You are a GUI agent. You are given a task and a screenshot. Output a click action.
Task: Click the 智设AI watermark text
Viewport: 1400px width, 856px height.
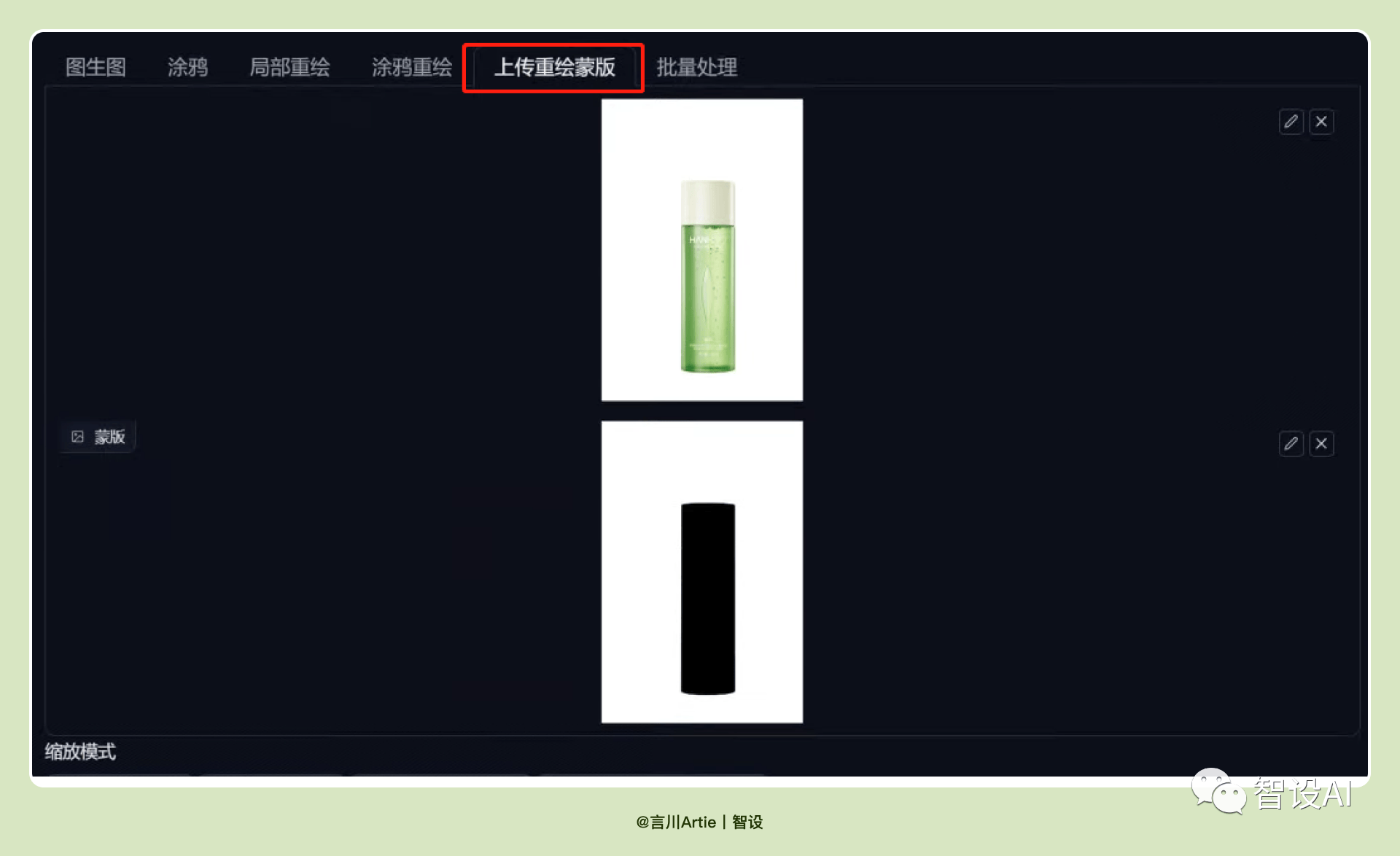(1303, 793)
